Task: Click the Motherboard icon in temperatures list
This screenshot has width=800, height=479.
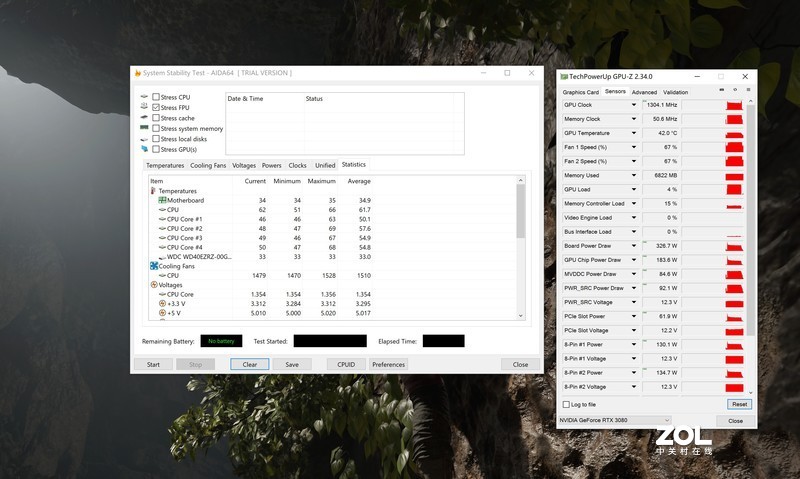Action: point(162,200)
